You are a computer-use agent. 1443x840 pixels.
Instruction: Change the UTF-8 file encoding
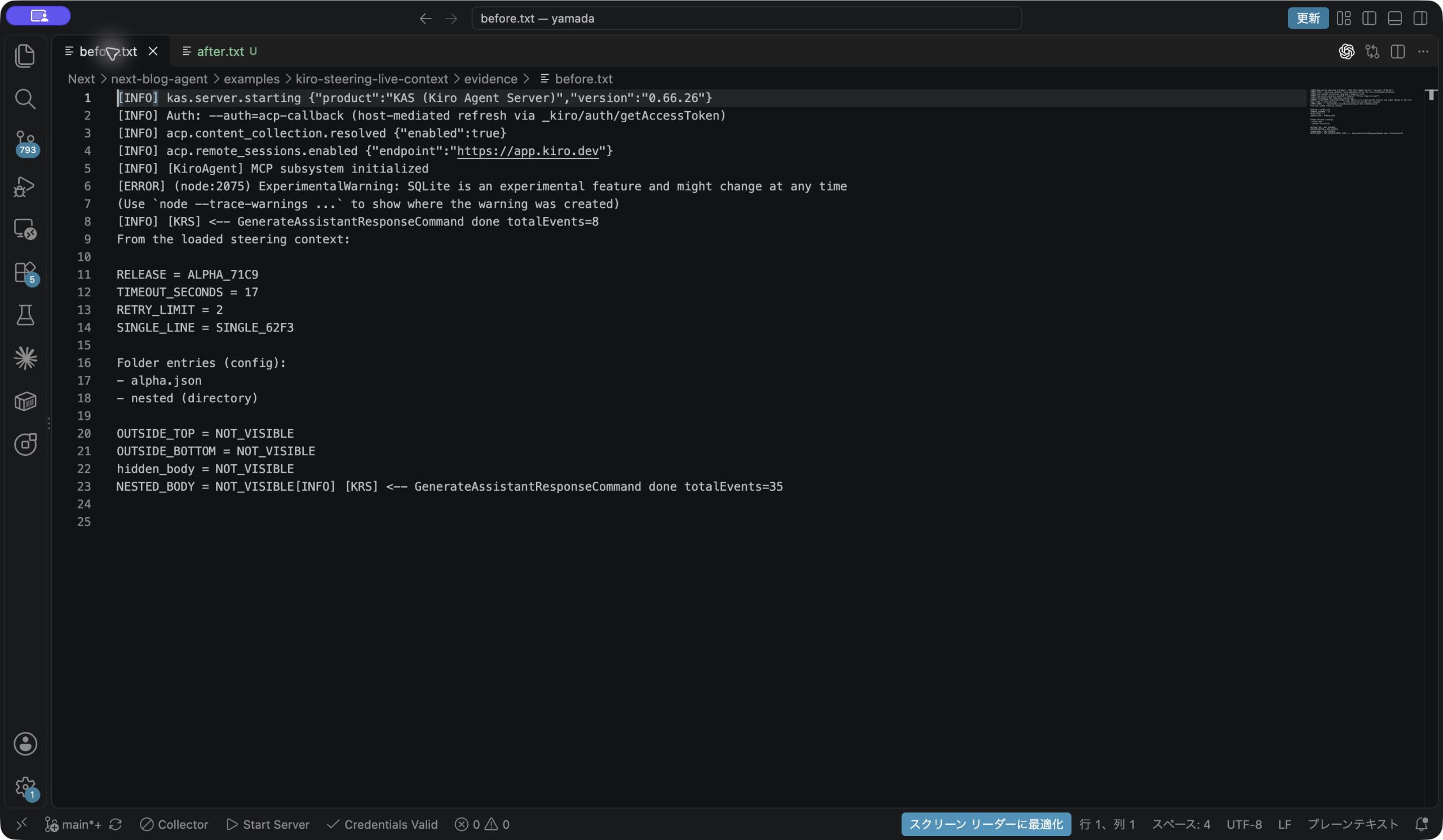(1243, 824)
